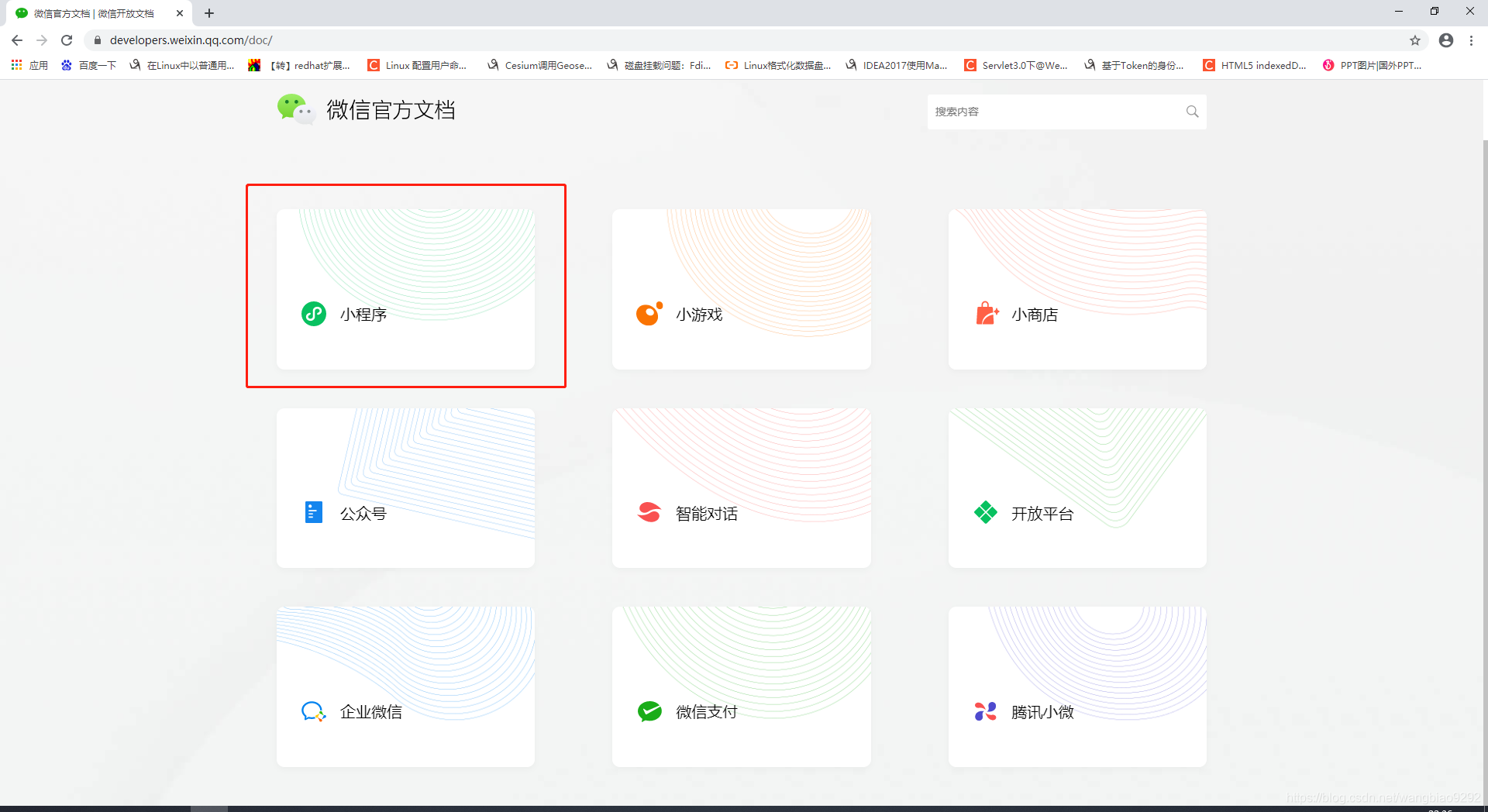1488x812 pixels.
Task: Go back with the browser back arrow
Action: click(x=17, y=40)
